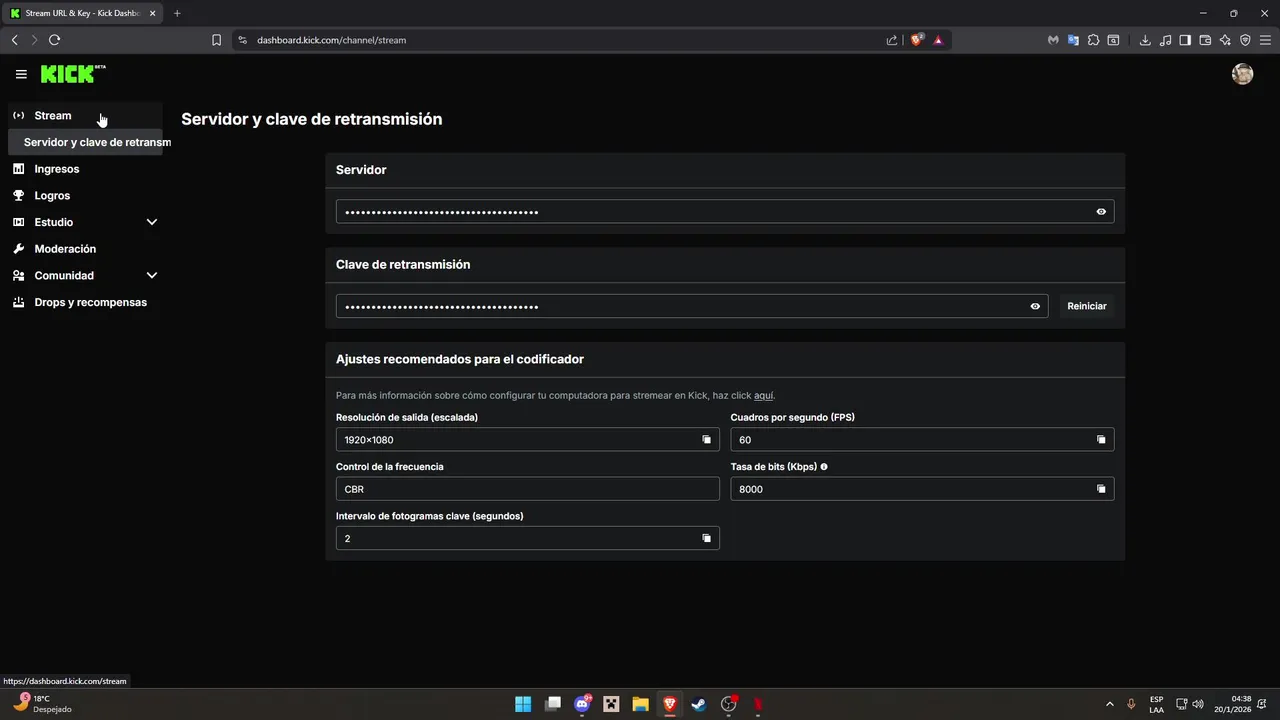Open the browser extensions puzzle icon
This screenshot has width=1280, height=720.
[x=1093, y=40]
